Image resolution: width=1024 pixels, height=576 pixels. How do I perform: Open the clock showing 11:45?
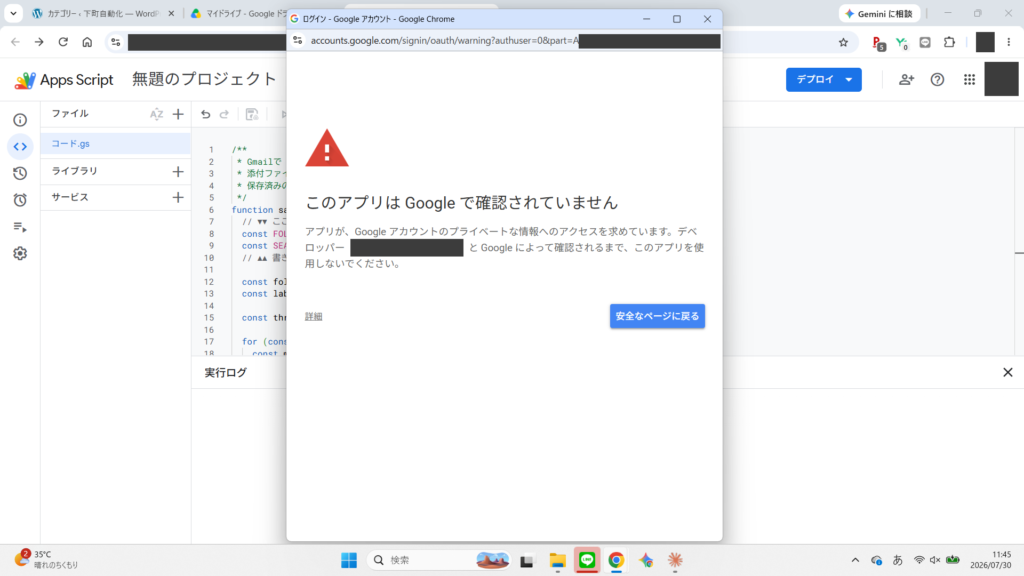(991, 560)
